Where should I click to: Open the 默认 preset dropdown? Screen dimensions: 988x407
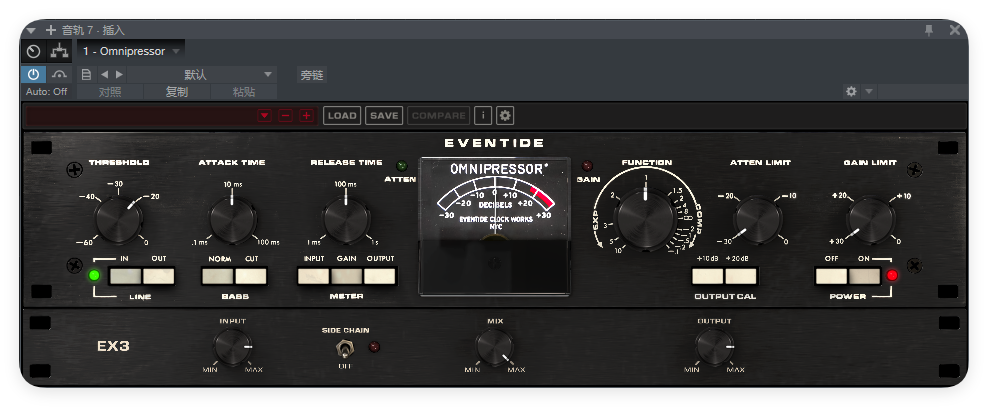point(202,74)
